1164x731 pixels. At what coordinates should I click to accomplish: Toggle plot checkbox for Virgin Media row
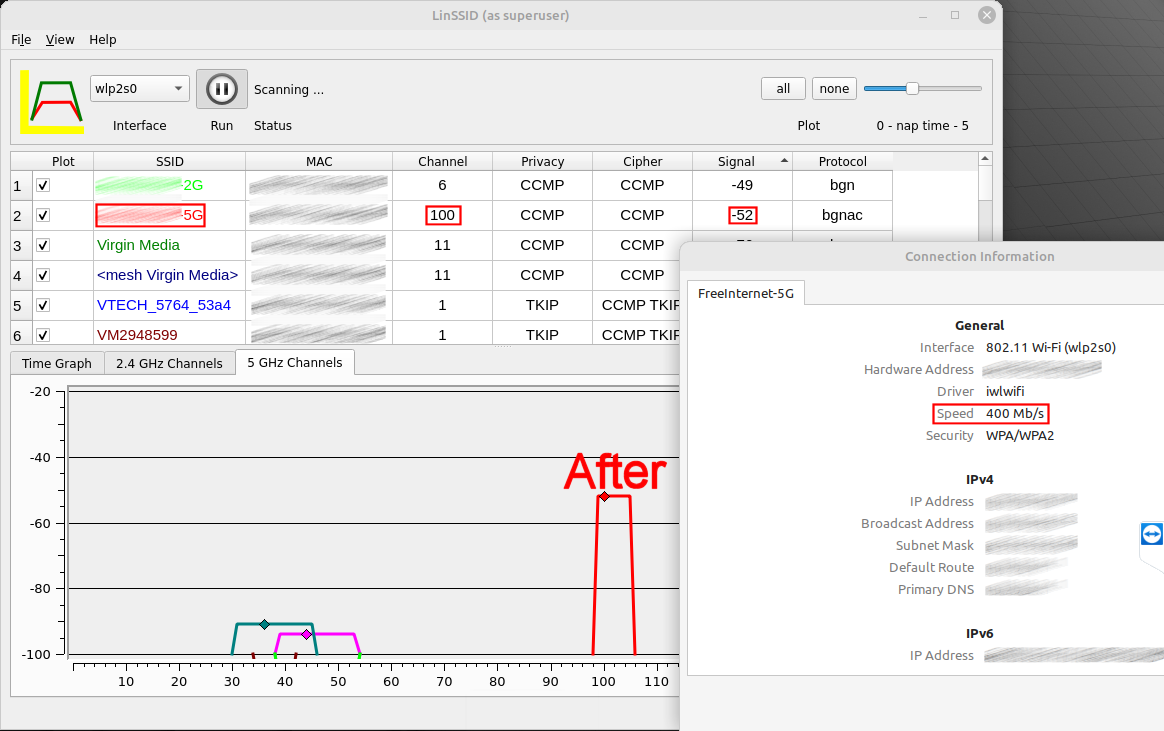(43, 245)
